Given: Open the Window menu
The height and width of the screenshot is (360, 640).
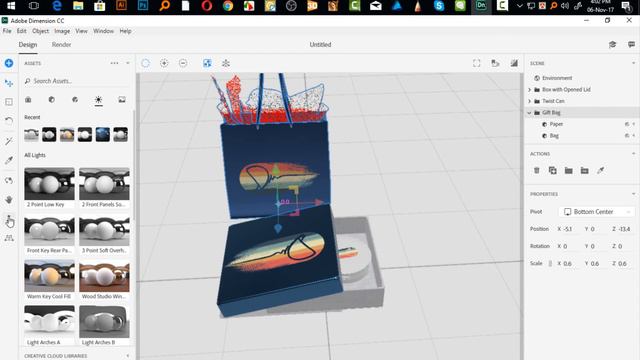Looking at the screenshot, I should click(x=103, y=31).
